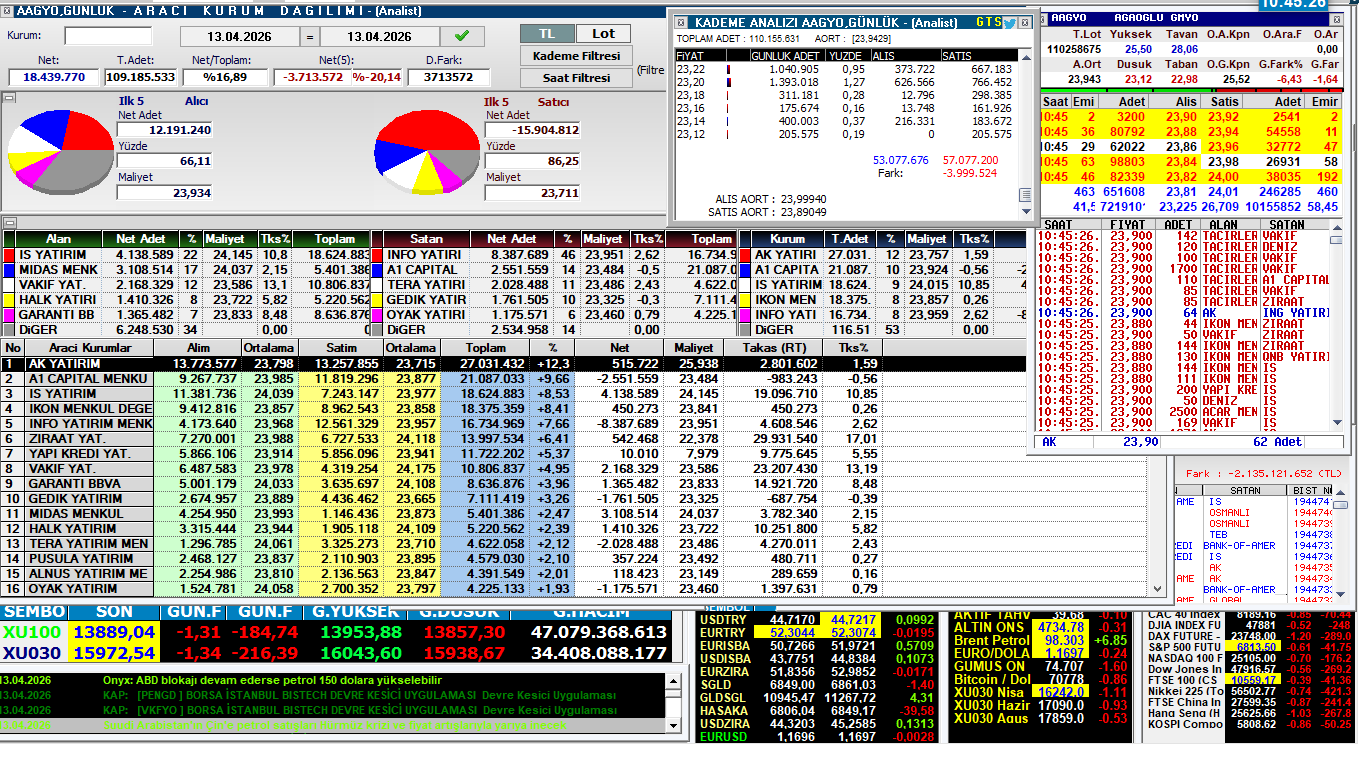Click the red color swatch next to IS YATIRIM
The height and width of the screenshot is (768, 1366).
click(9, 255)
